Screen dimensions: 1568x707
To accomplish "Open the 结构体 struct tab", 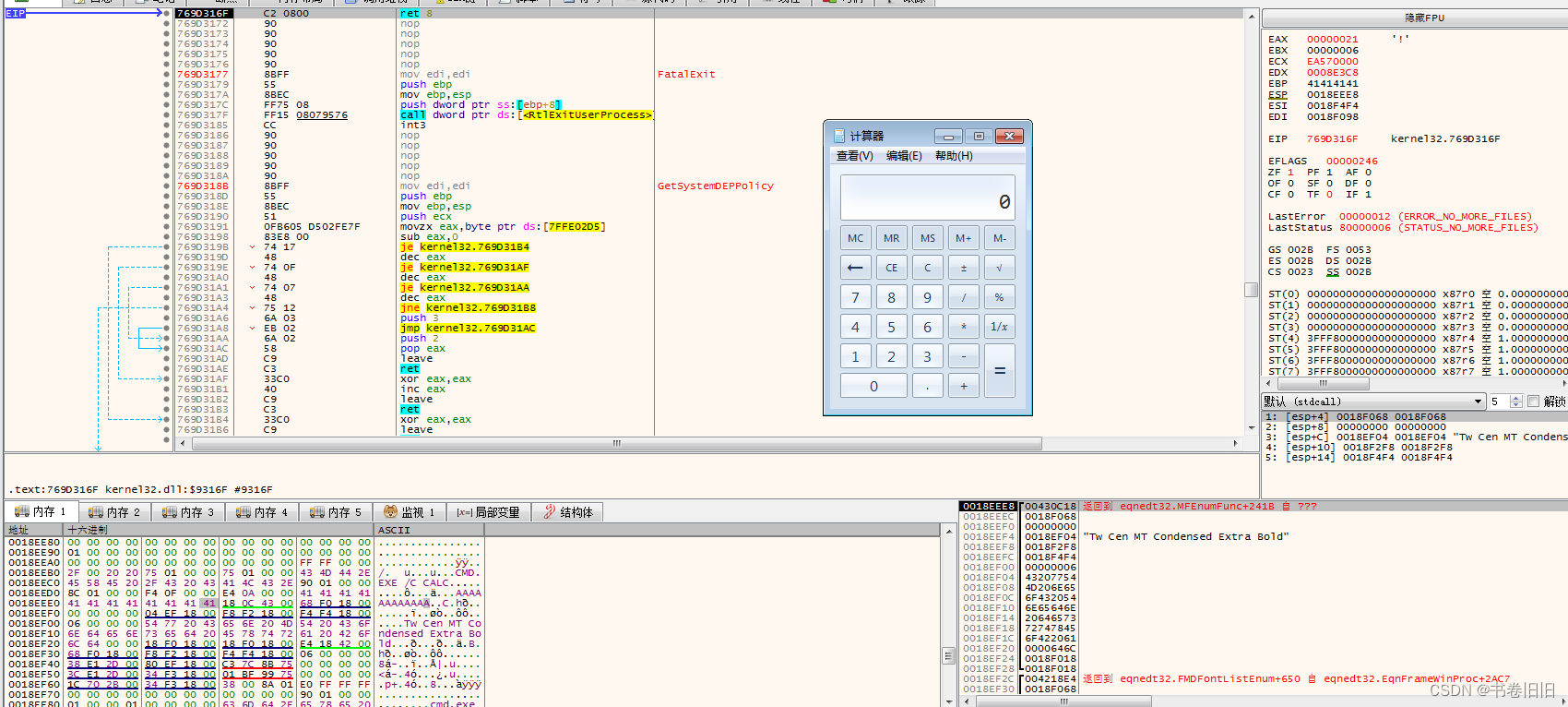I will (x=568, y=512).
